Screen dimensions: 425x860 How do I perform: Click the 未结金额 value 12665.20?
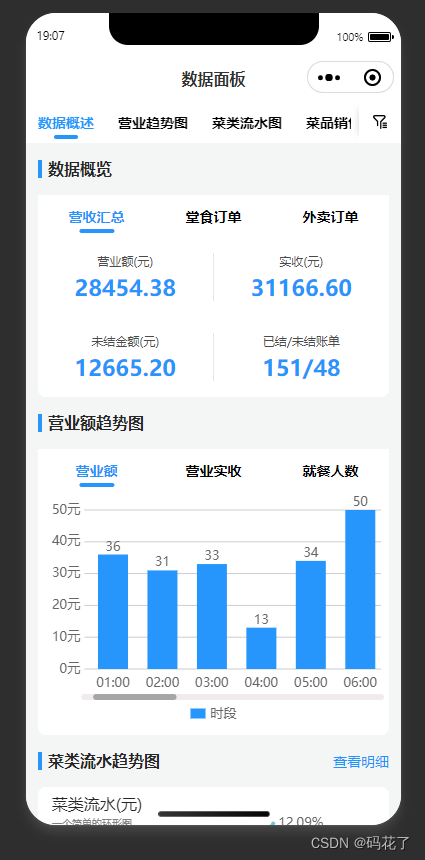coord(126,368)
